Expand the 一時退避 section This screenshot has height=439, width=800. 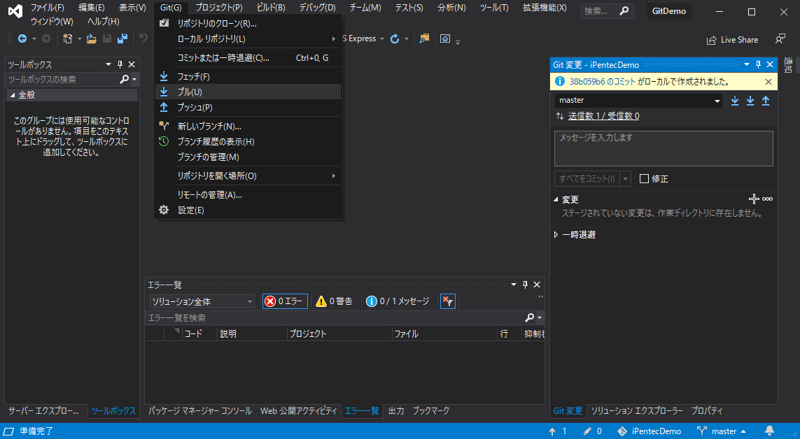click(x=556, y=235)
